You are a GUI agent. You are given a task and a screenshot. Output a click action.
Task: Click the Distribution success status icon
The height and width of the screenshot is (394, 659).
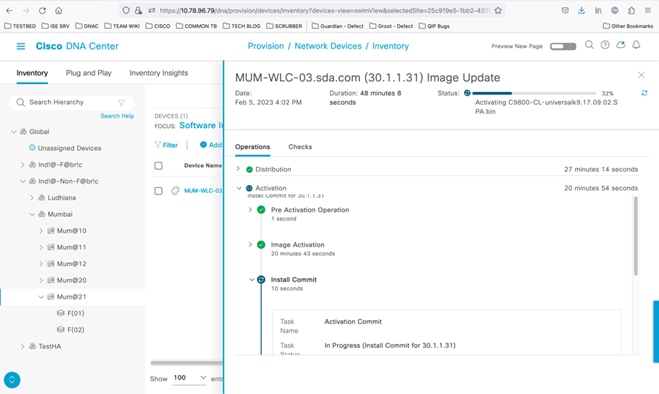point(249,169)
